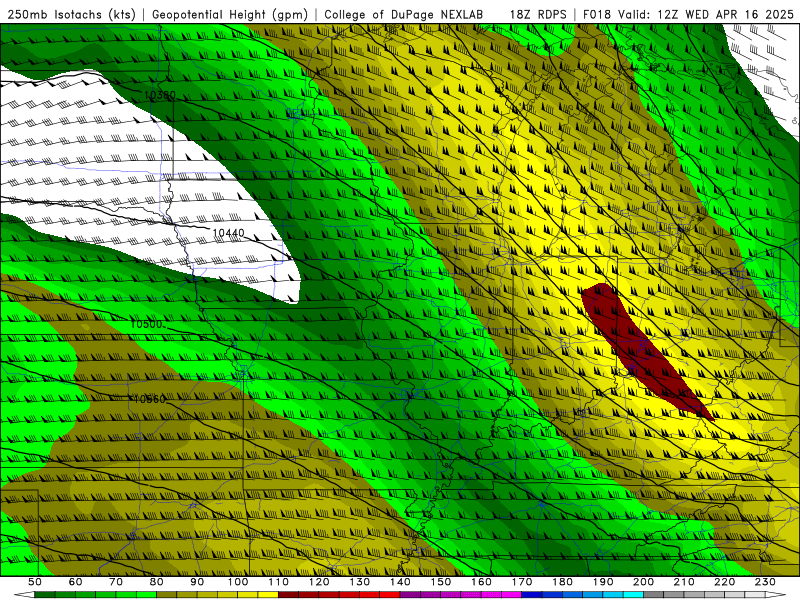Click the 'College of DuPage NEXLAB' text
Image resolution: width=800 pixels, height=600 pixels.
(x=404, y=15)
